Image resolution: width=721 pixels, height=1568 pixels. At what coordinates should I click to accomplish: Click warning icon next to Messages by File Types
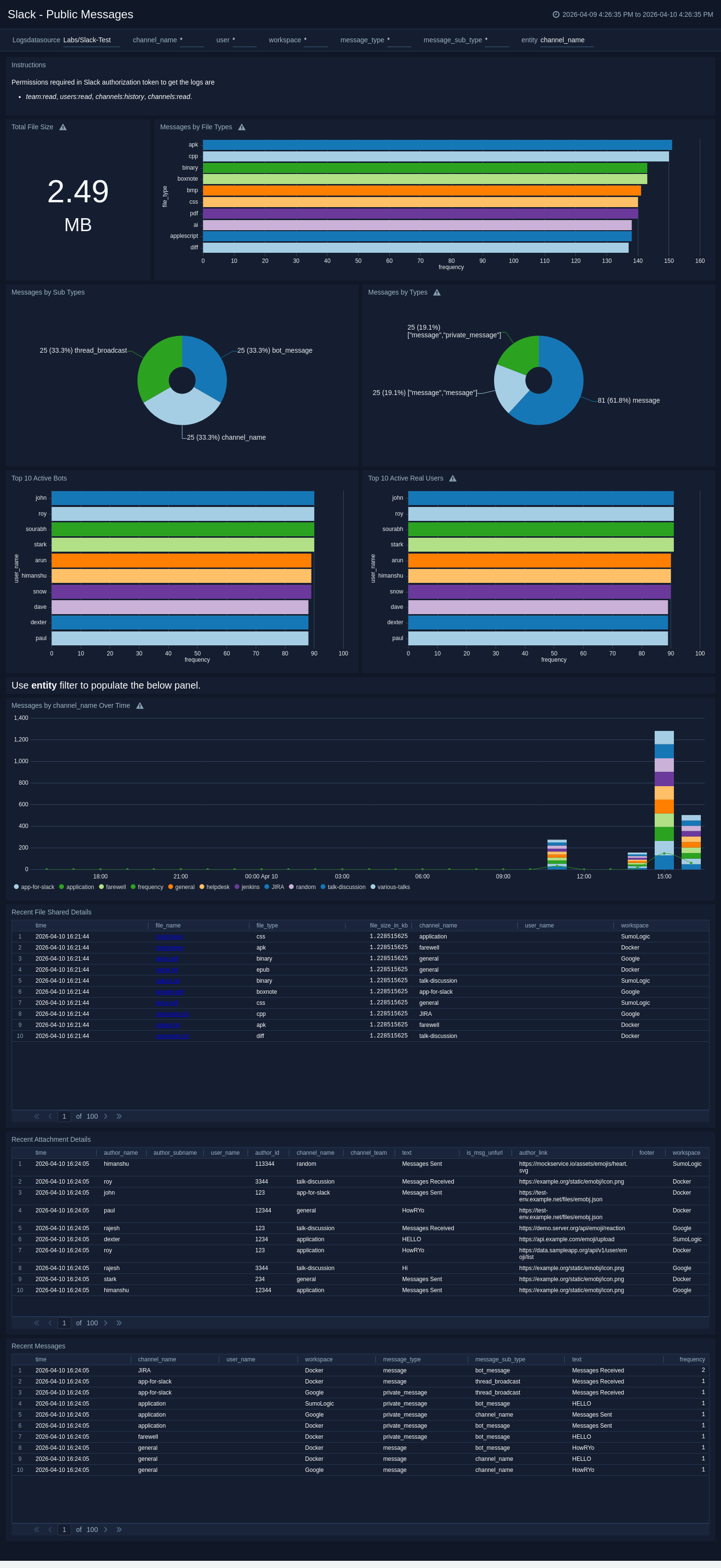click(242, 127)
